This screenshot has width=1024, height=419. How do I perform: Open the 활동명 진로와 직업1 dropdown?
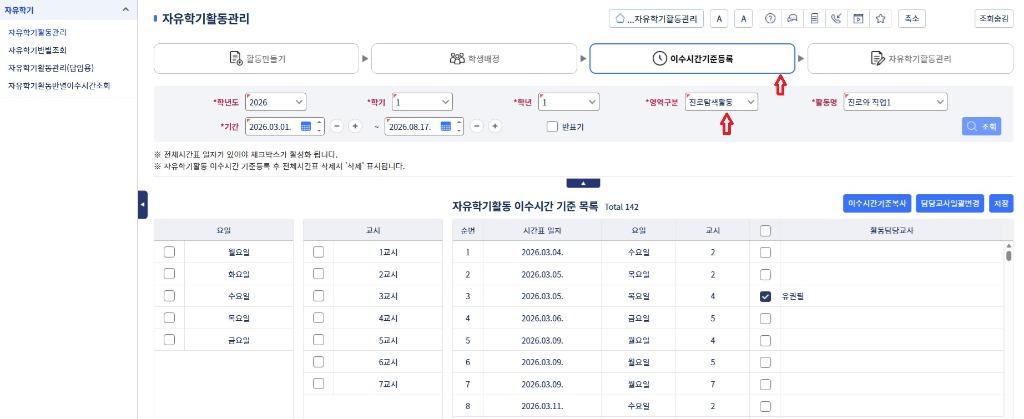point(895,102)
